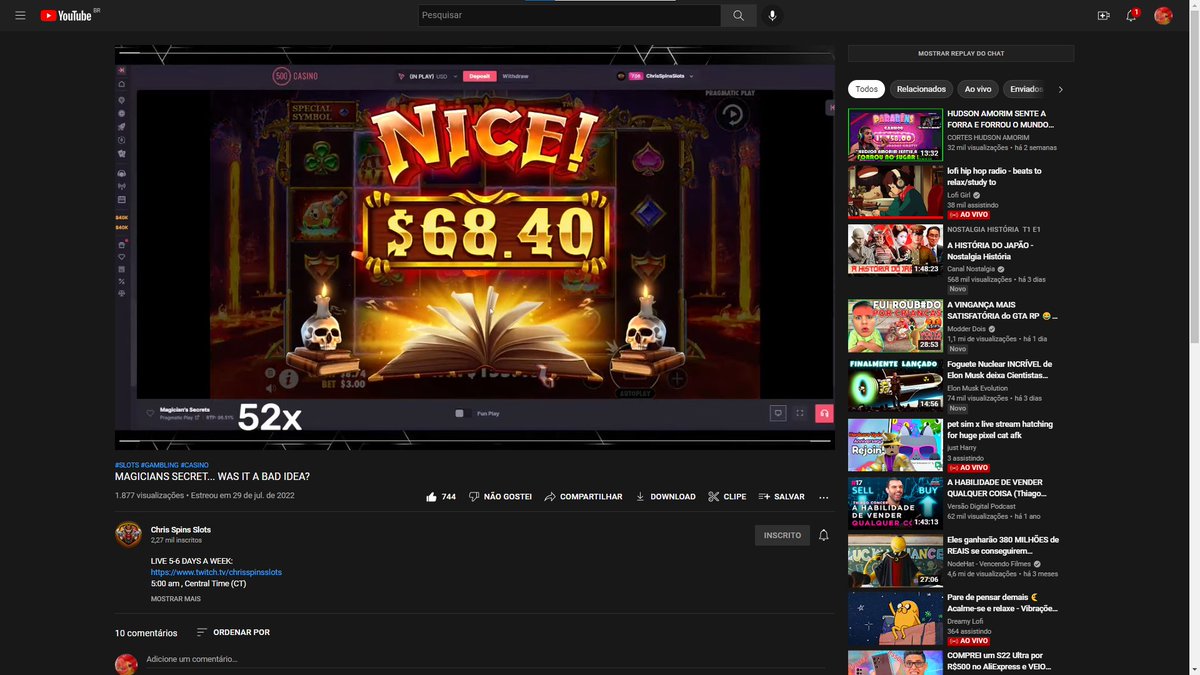Viewport: 1200px width, 675px height.
Task: Open Foguete Nuclear Elon Musk thumbnail
Action: pyautogui.click(x=895, y=385)
